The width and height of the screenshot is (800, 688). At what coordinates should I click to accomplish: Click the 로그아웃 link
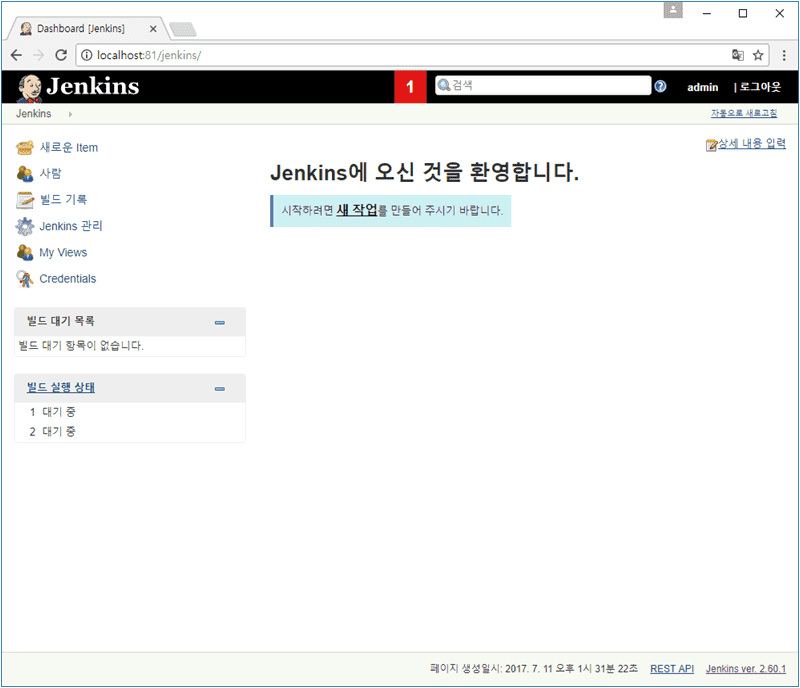[760, 87]
